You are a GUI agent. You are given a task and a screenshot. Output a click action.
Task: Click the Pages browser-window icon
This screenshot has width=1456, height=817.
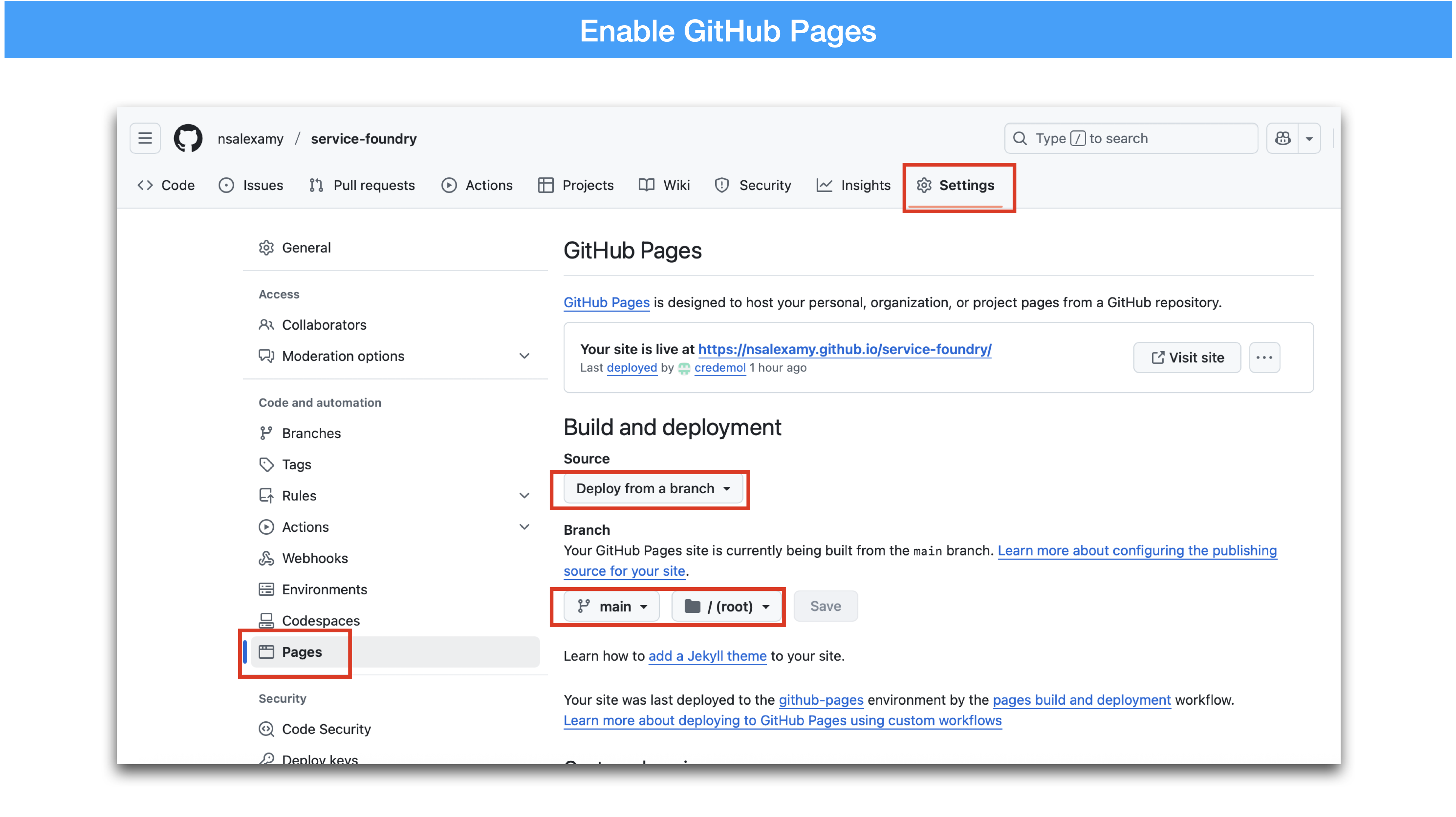266,652
